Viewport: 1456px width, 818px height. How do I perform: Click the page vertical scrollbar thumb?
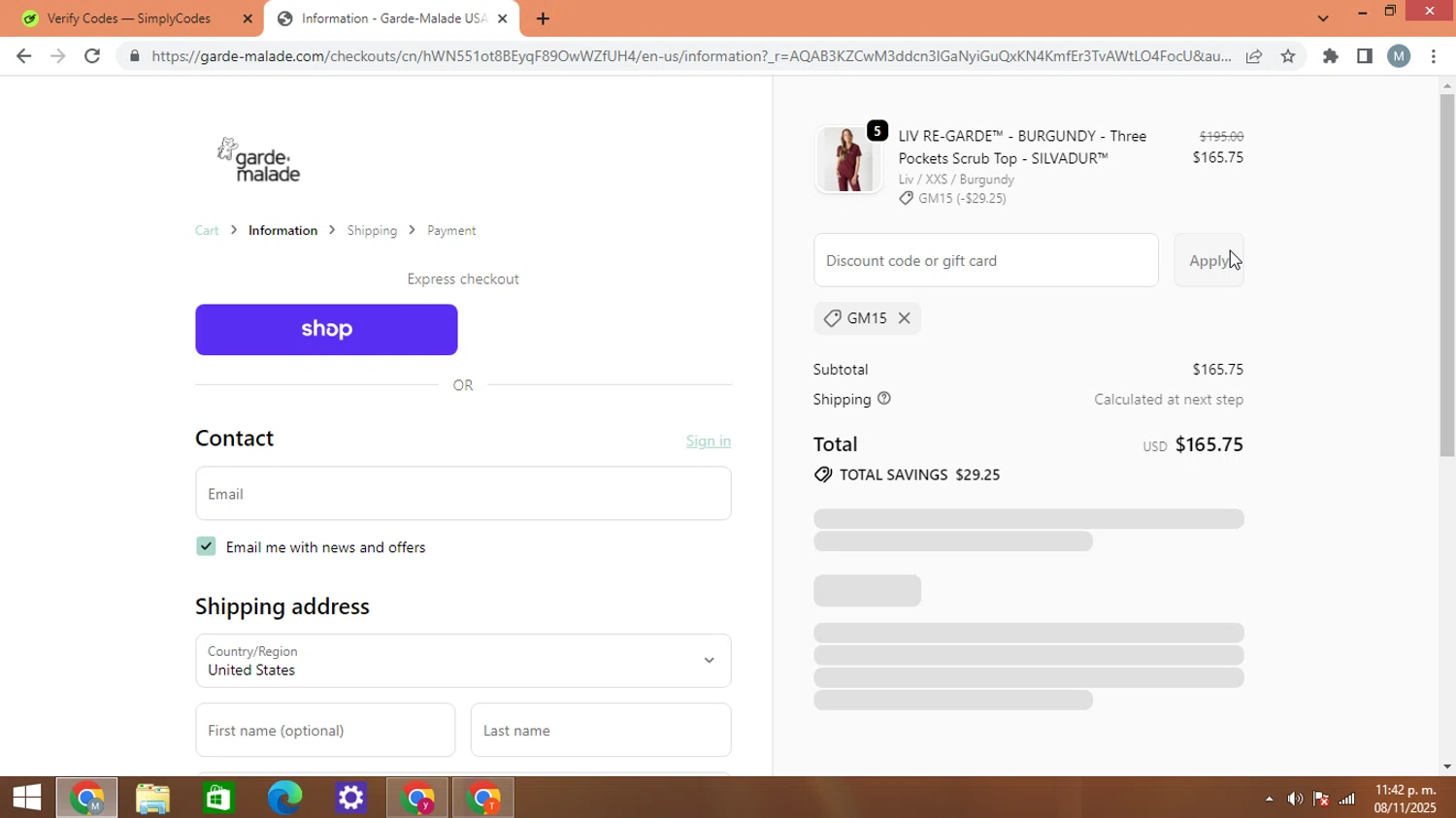click(1447, 276)
